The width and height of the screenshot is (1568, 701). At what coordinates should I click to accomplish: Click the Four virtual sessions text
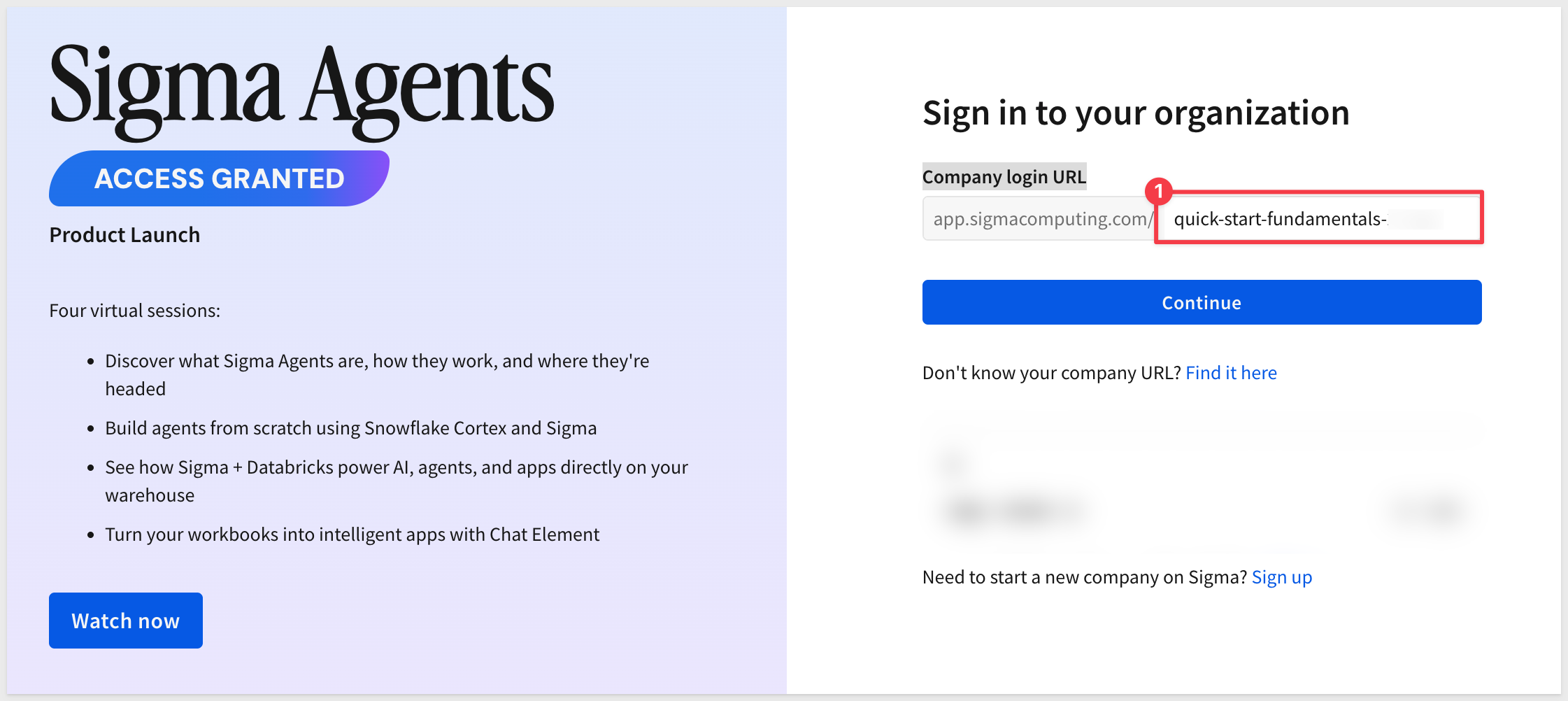point(135,311)
